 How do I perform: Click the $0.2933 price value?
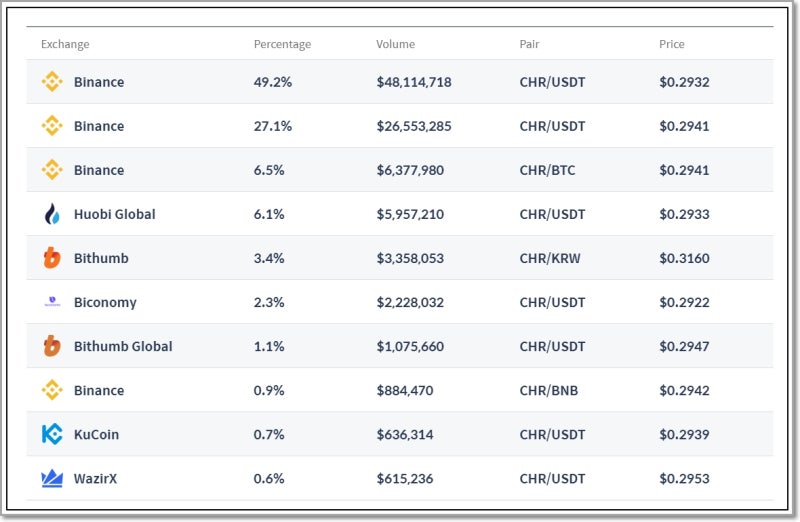coord(684,214)
